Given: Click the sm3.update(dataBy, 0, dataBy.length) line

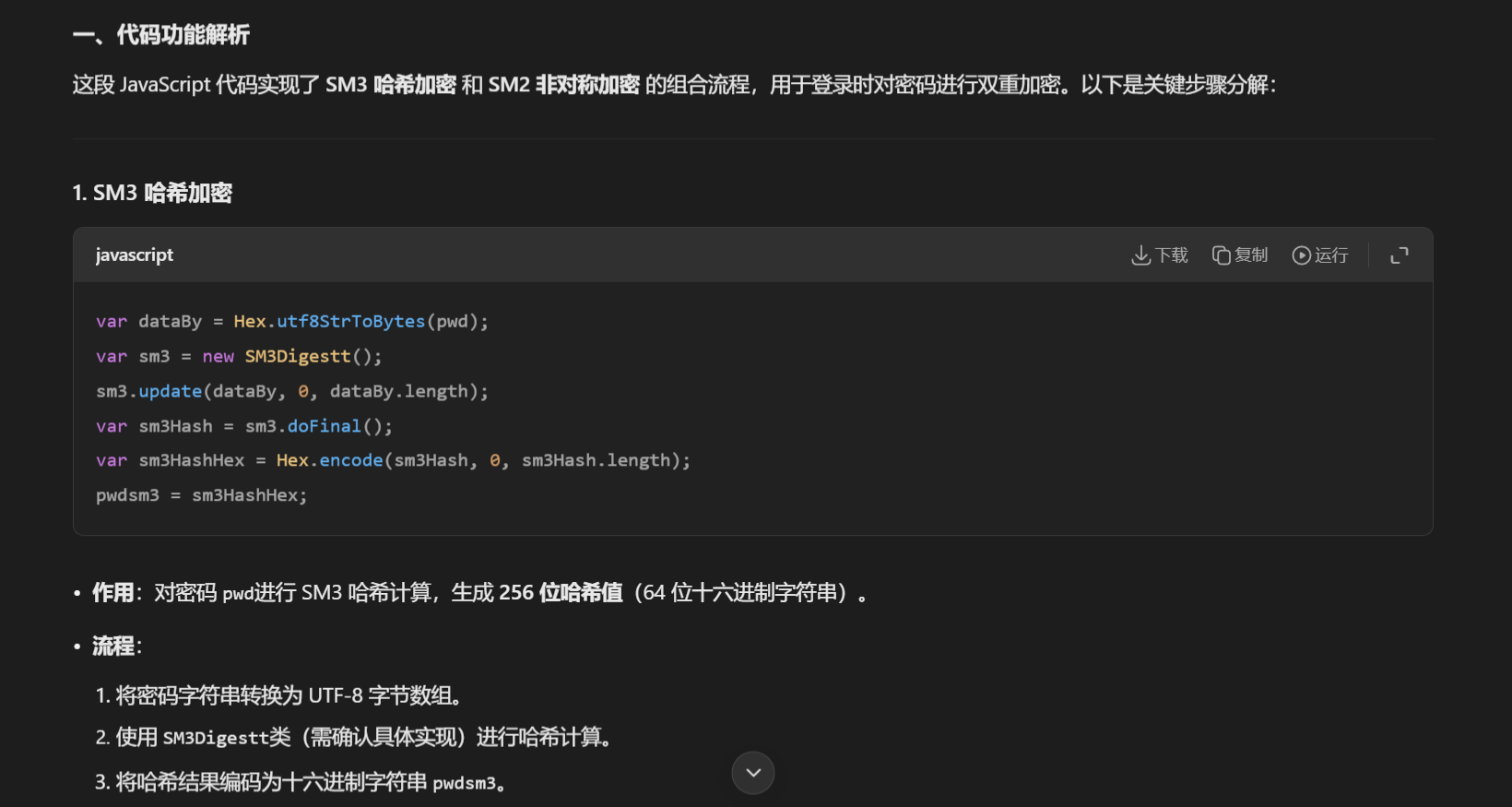Looking at the screenshot, I should (x=291, y=392).
